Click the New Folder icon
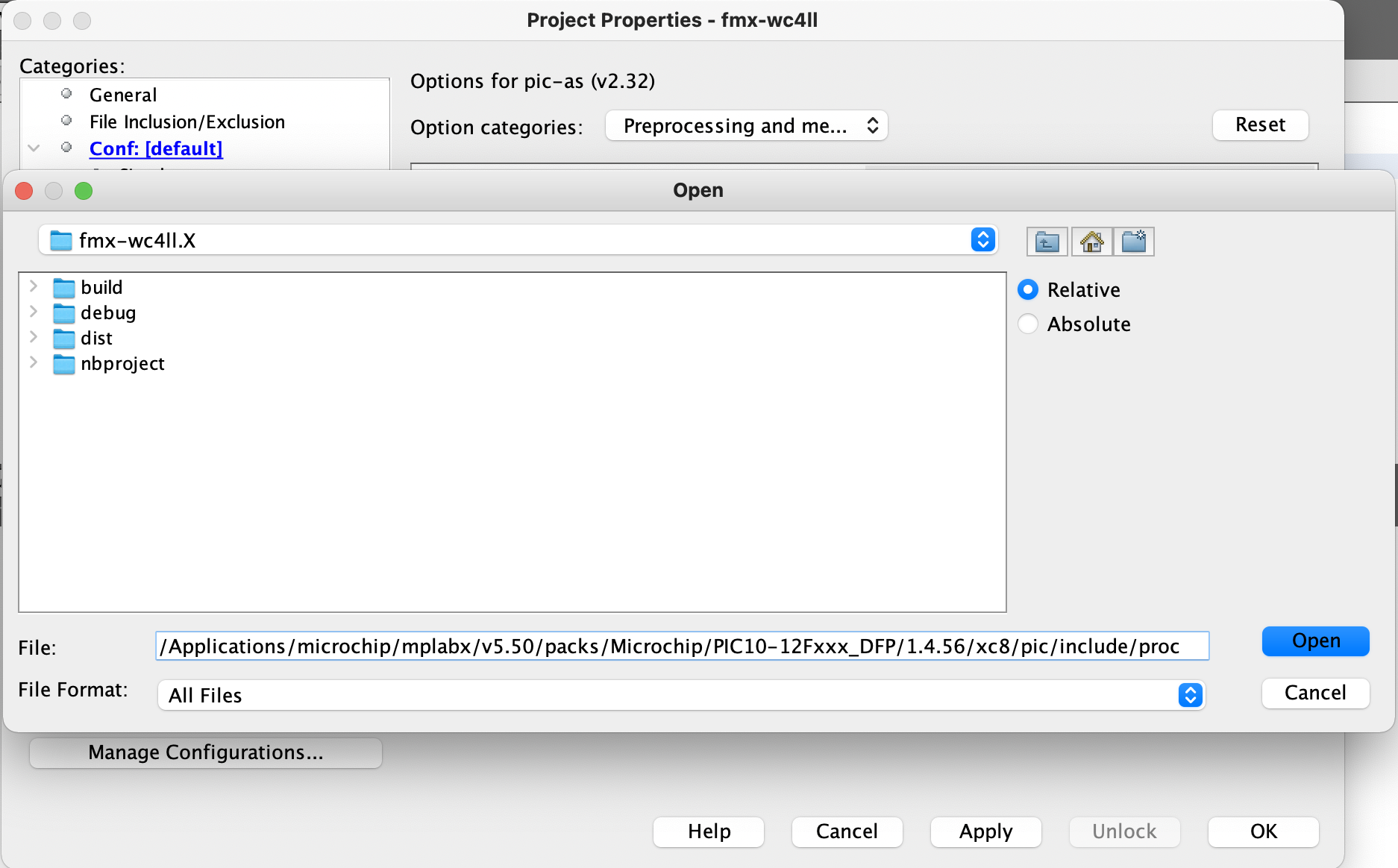1398x868 pixels. [x=1133, y=242]
